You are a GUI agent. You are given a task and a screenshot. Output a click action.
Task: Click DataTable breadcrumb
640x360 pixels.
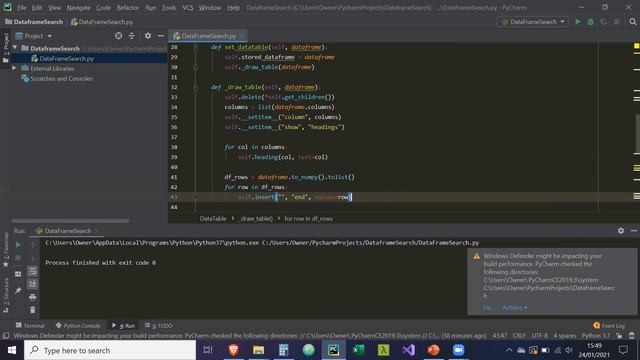coord(213,219)
